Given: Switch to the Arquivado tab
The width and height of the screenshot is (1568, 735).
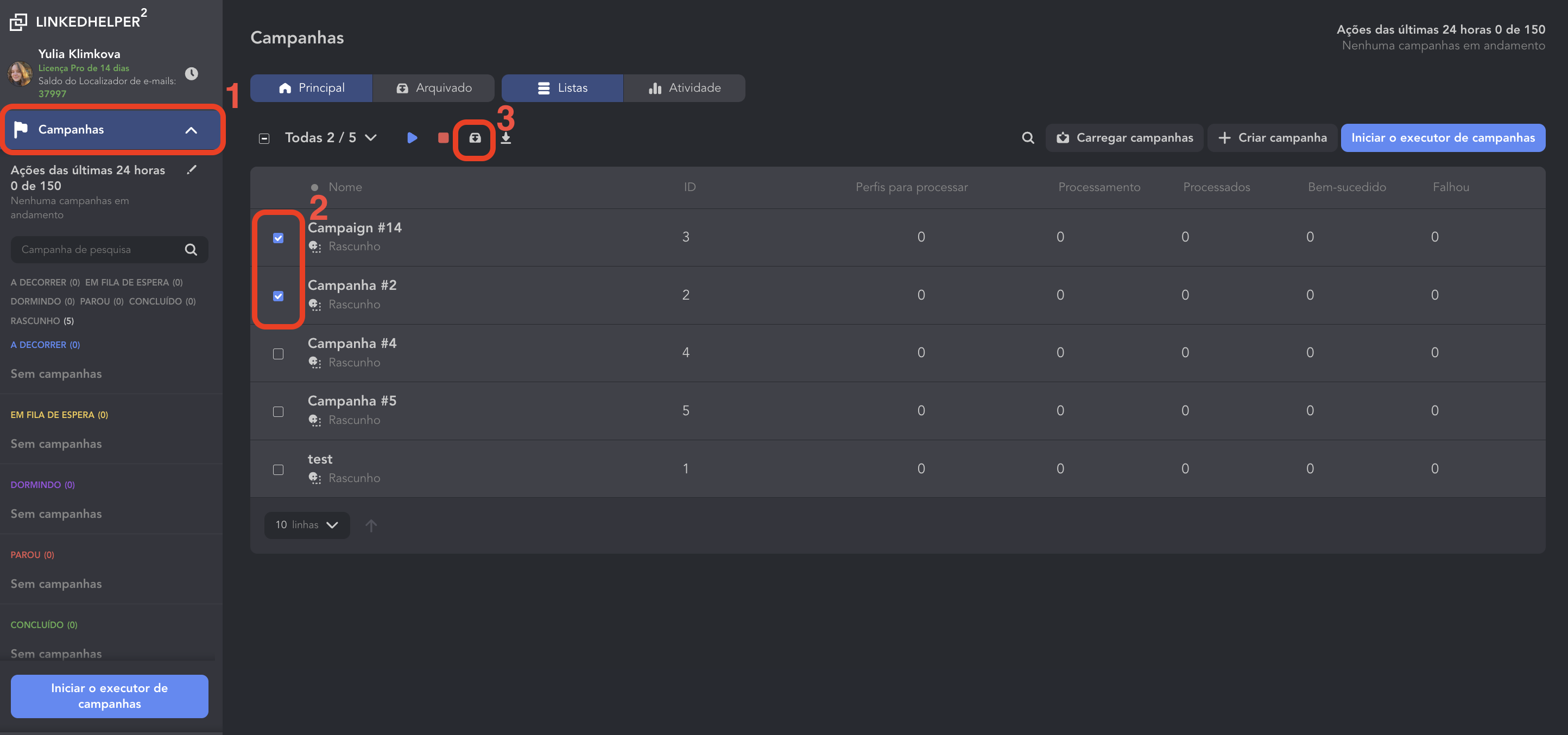Looking at the screenshot, I should click(x=433, y=88).
